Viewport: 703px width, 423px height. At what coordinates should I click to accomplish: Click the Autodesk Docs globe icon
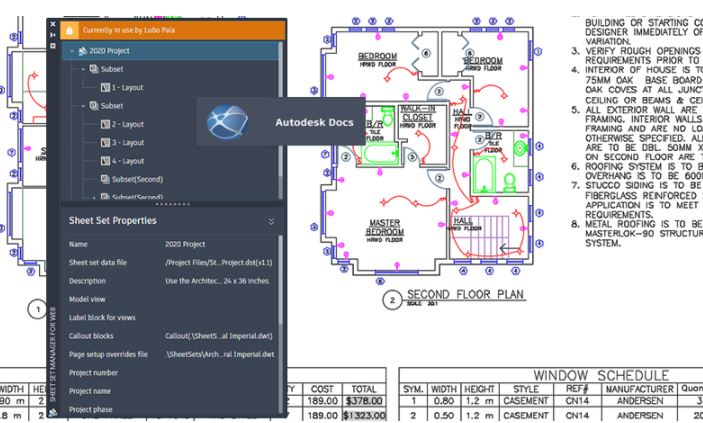pyautogui.click(x=227, y=122)
